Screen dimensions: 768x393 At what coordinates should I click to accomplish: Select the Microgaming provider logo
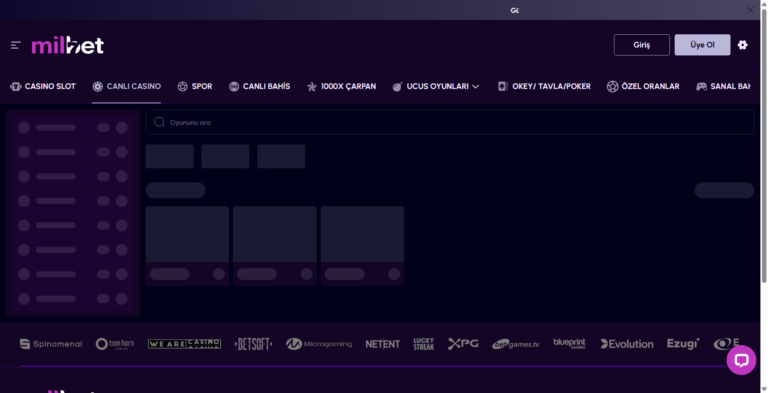[319, 344]
